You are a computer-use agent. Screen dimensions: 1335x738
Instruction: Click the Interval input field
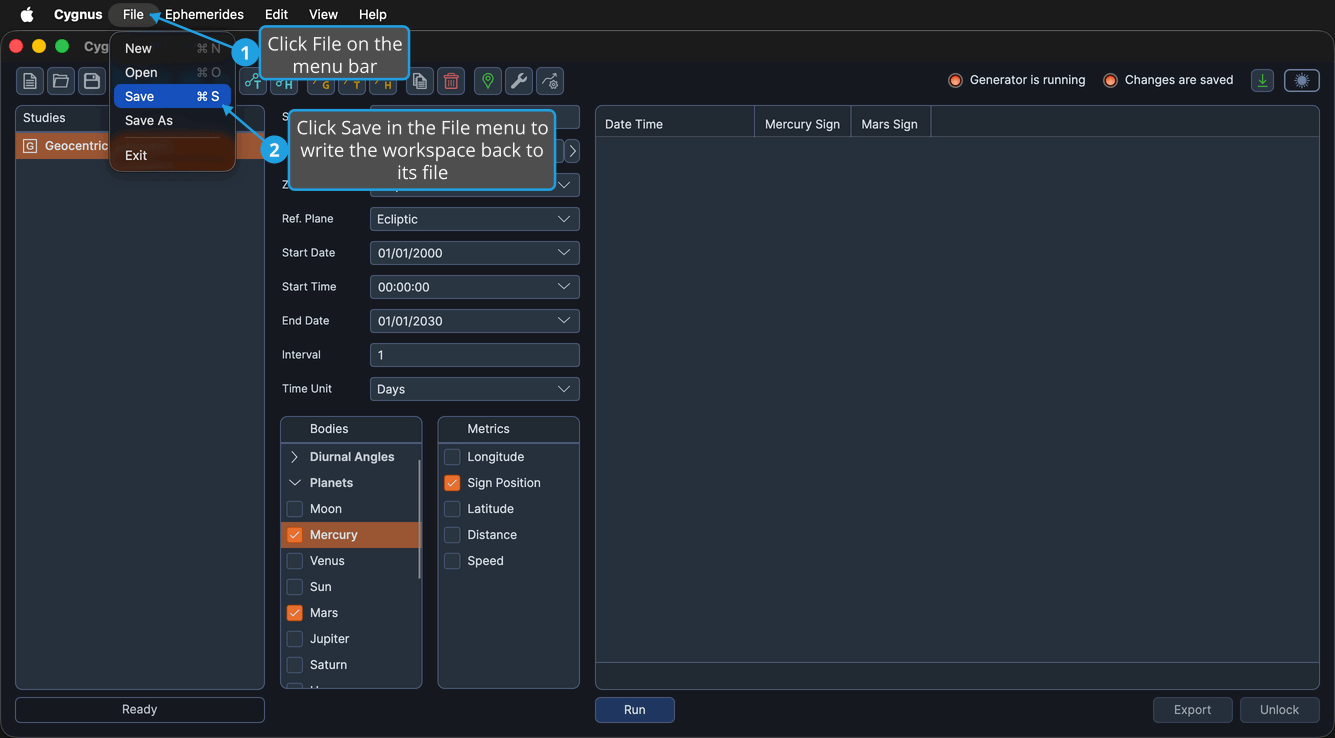[x=475, y=355]
